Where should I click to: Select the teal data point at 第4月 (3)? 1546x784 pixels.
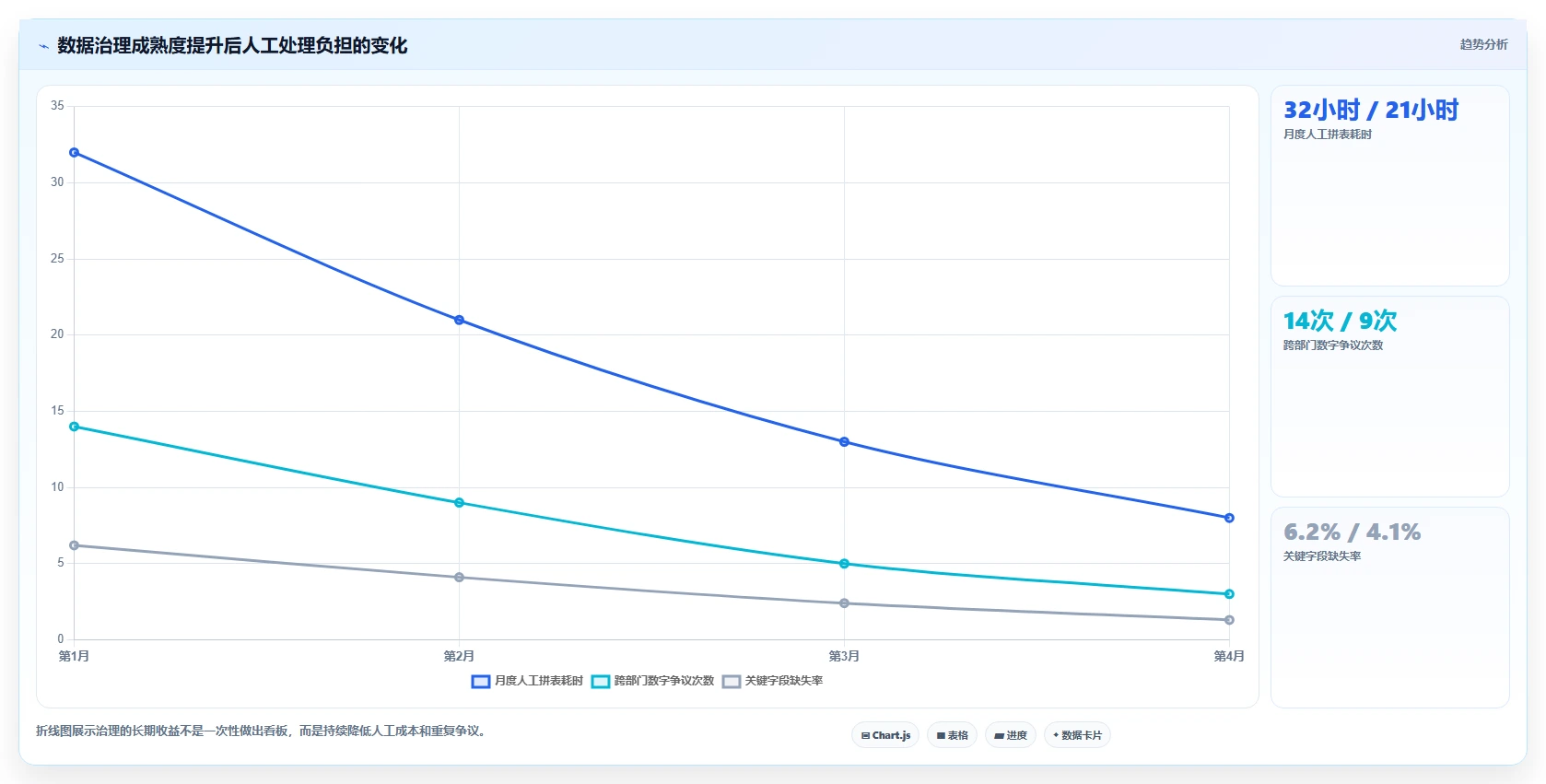click(x=1229, y=594)
